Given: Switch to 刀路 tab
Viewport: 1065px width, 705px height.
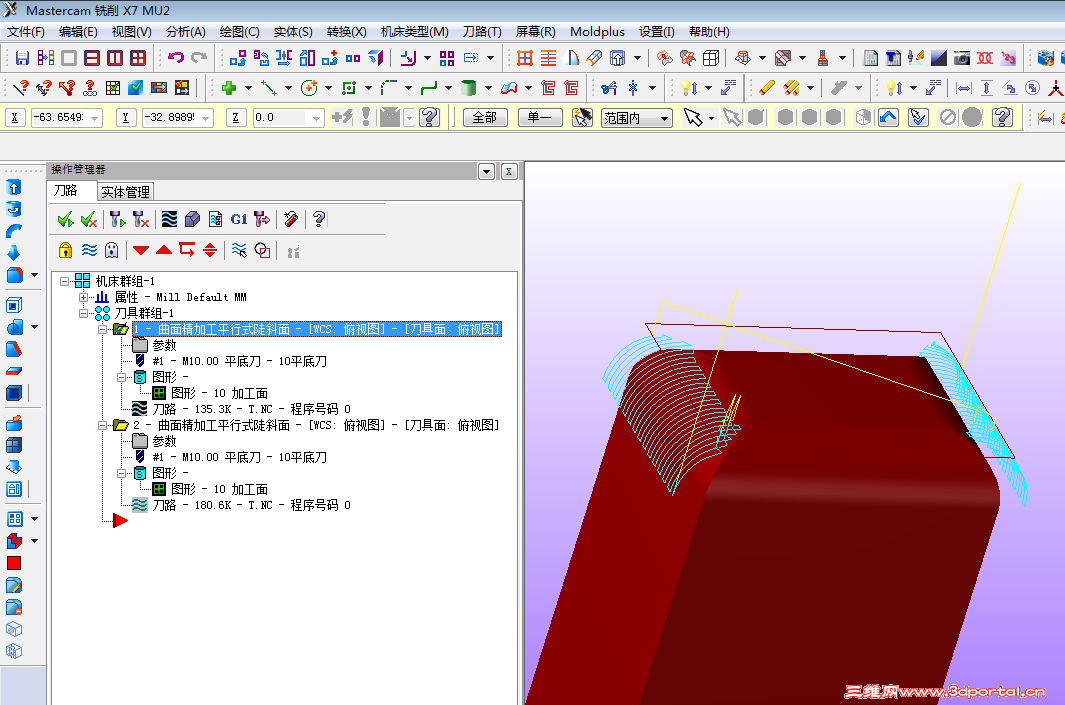Looking at the screenshot, I should [66, 191].
